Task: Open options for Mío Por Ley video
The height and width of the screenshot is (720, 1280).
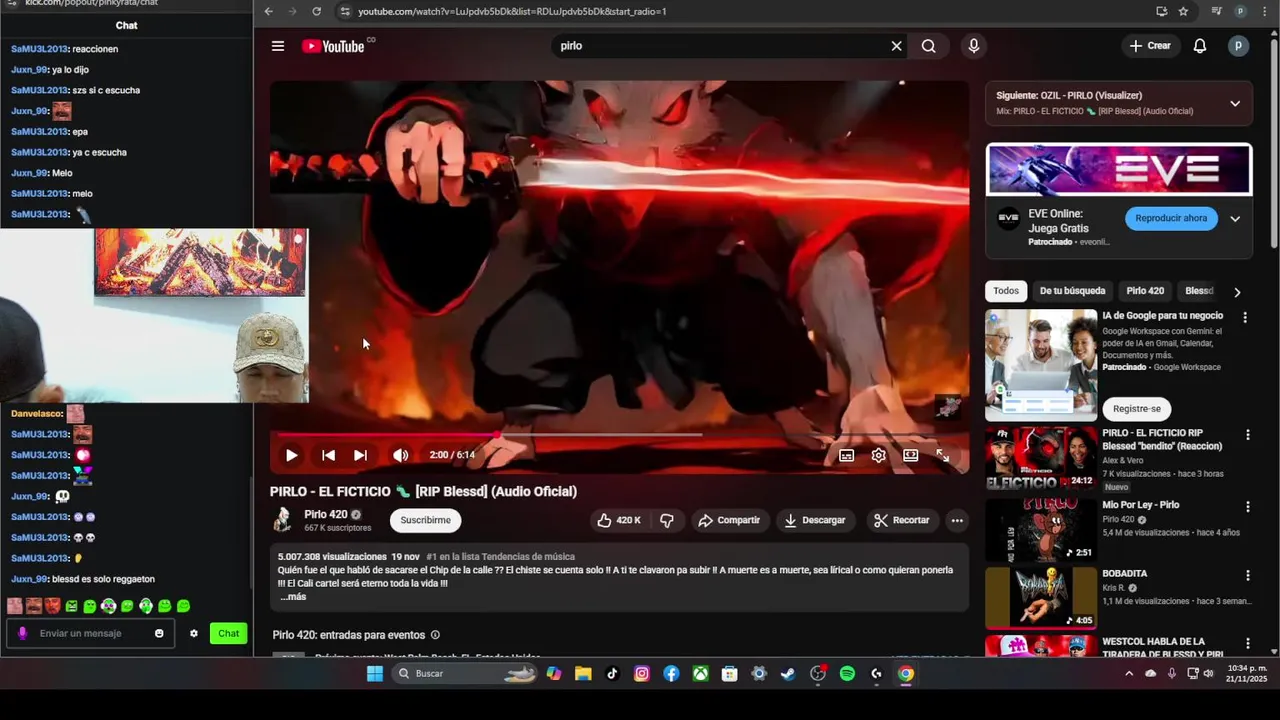Action: pos(1247,506)
